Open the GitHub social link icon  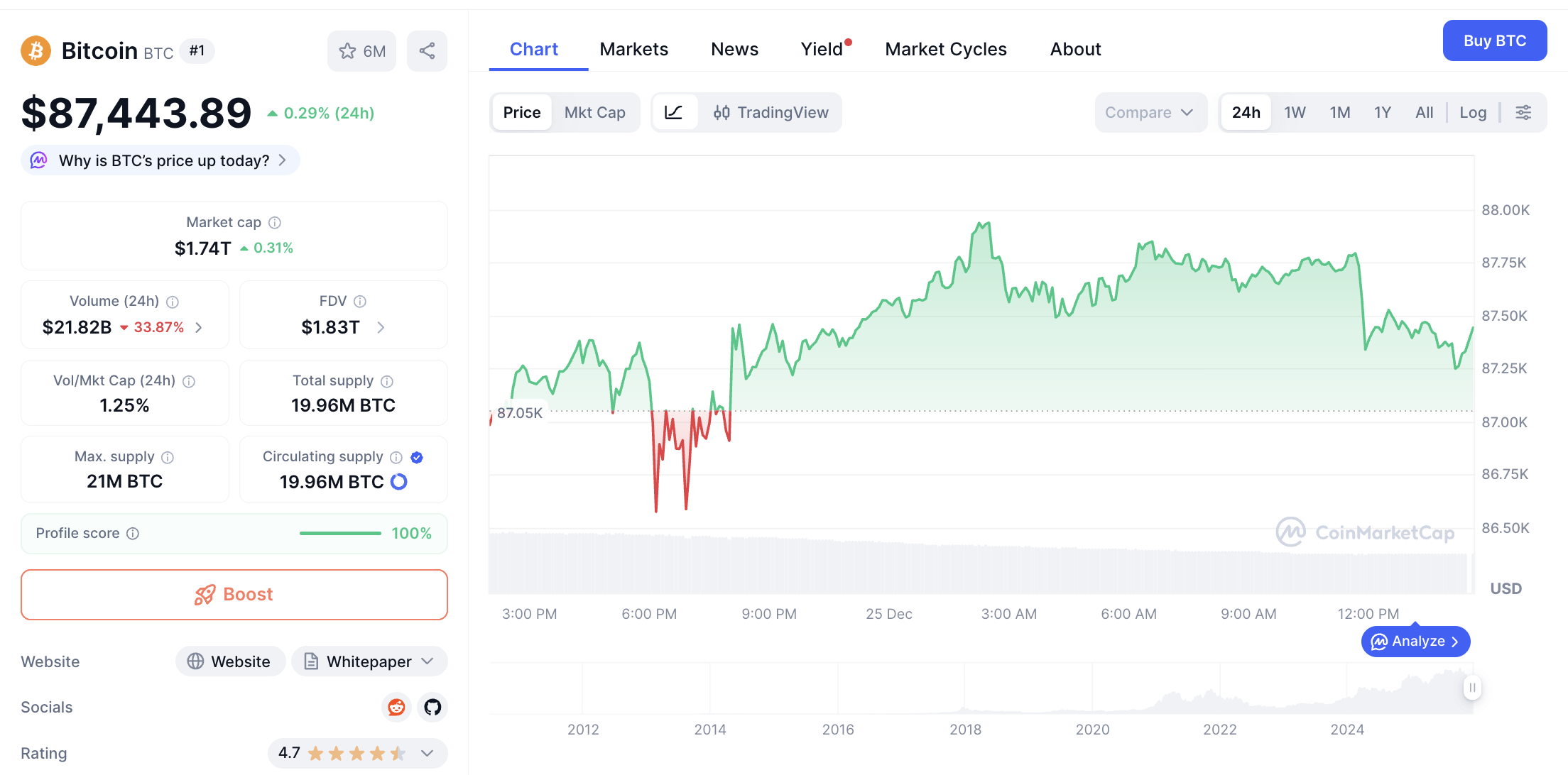click(x=432, y=707)
